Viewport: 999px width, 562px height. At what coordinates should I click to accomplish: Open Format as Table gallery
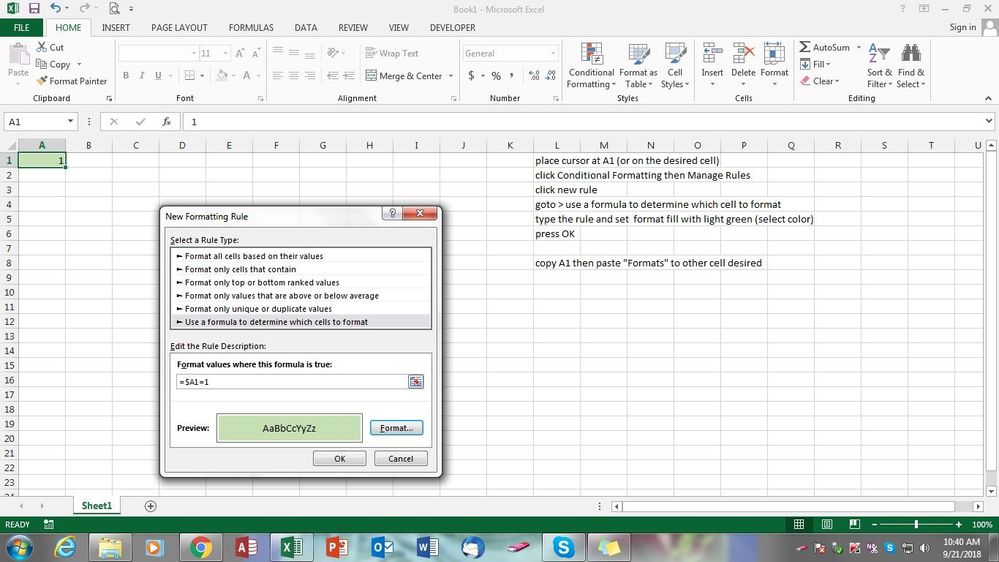[x=638, y=66]
